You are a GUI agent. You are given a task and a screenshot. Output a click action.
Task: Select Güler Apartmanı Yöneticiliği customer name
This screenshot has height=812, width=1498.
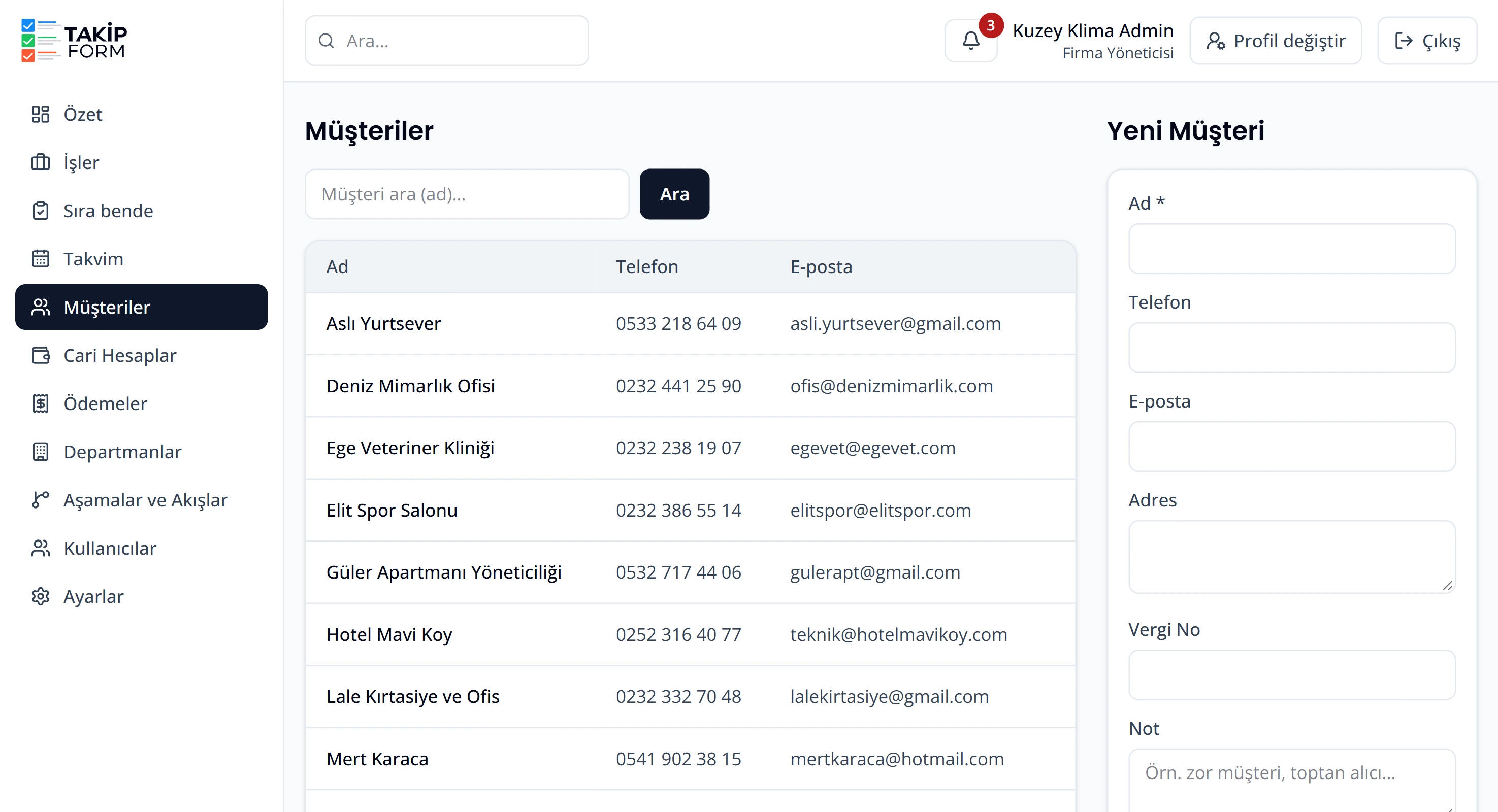(444, 572)
